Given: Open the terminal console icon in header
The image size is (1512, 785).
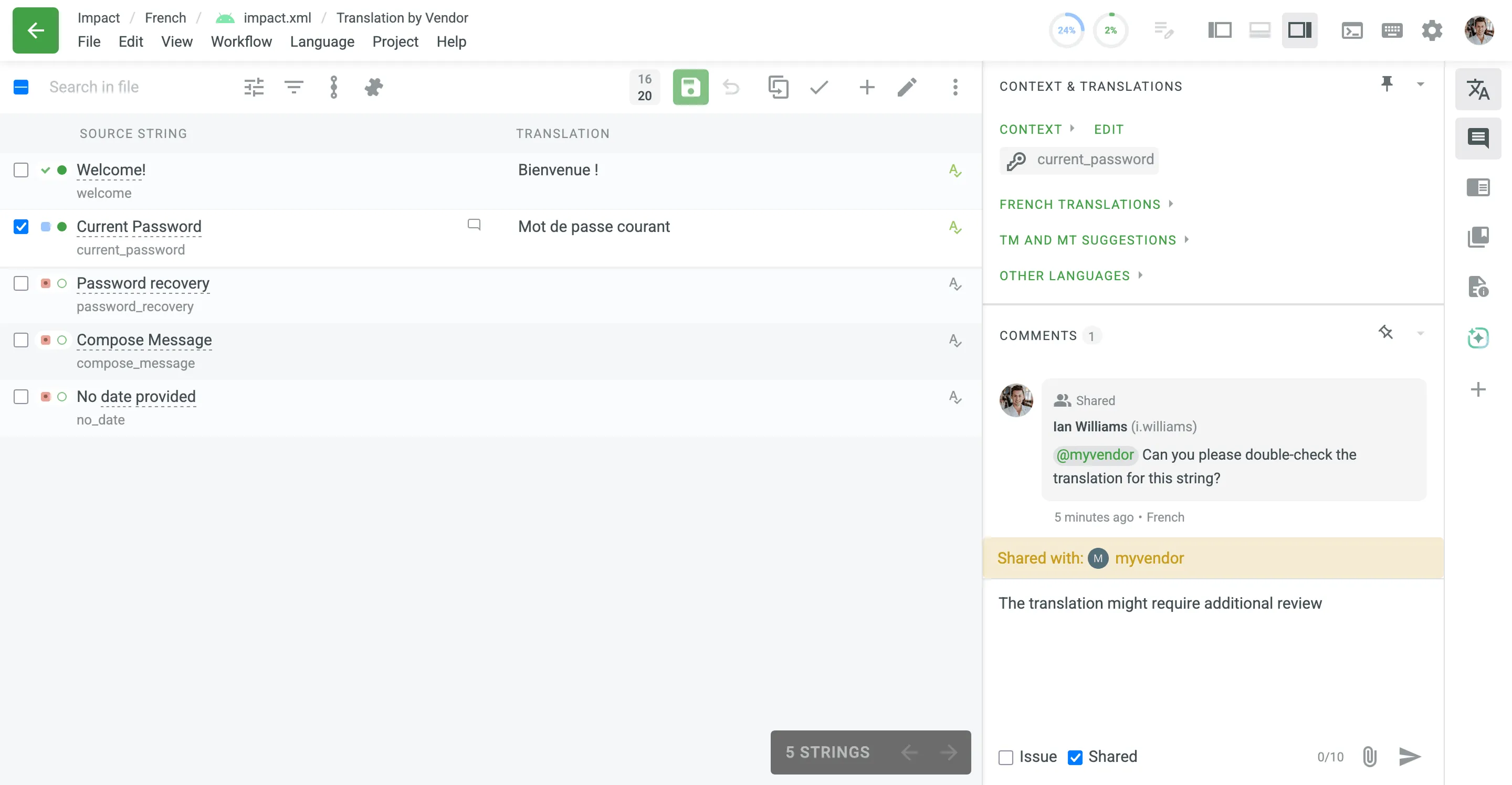Looking at the screenshot, I should click(x=1352, y=30).
